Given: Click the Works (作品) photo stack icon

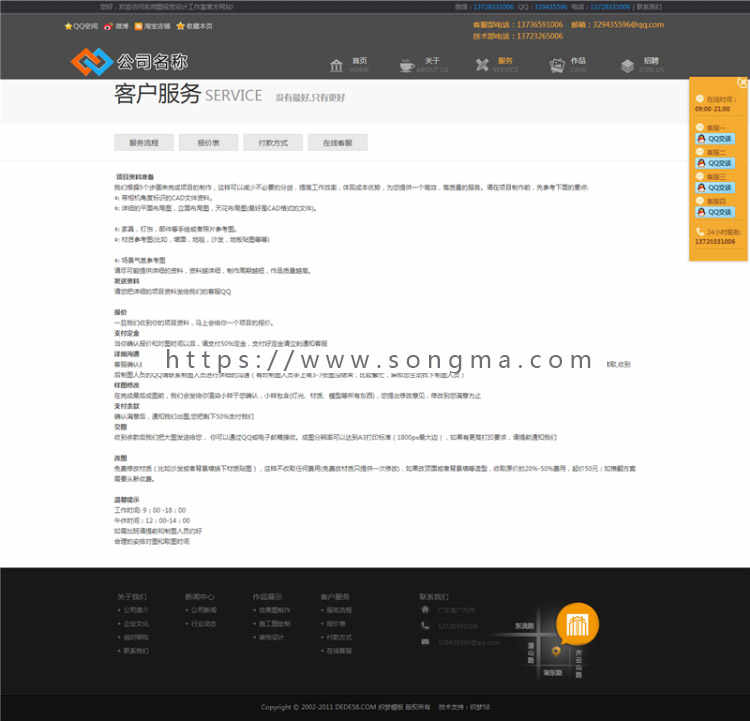Looking at the screenshot, I should tap(557, 65).
